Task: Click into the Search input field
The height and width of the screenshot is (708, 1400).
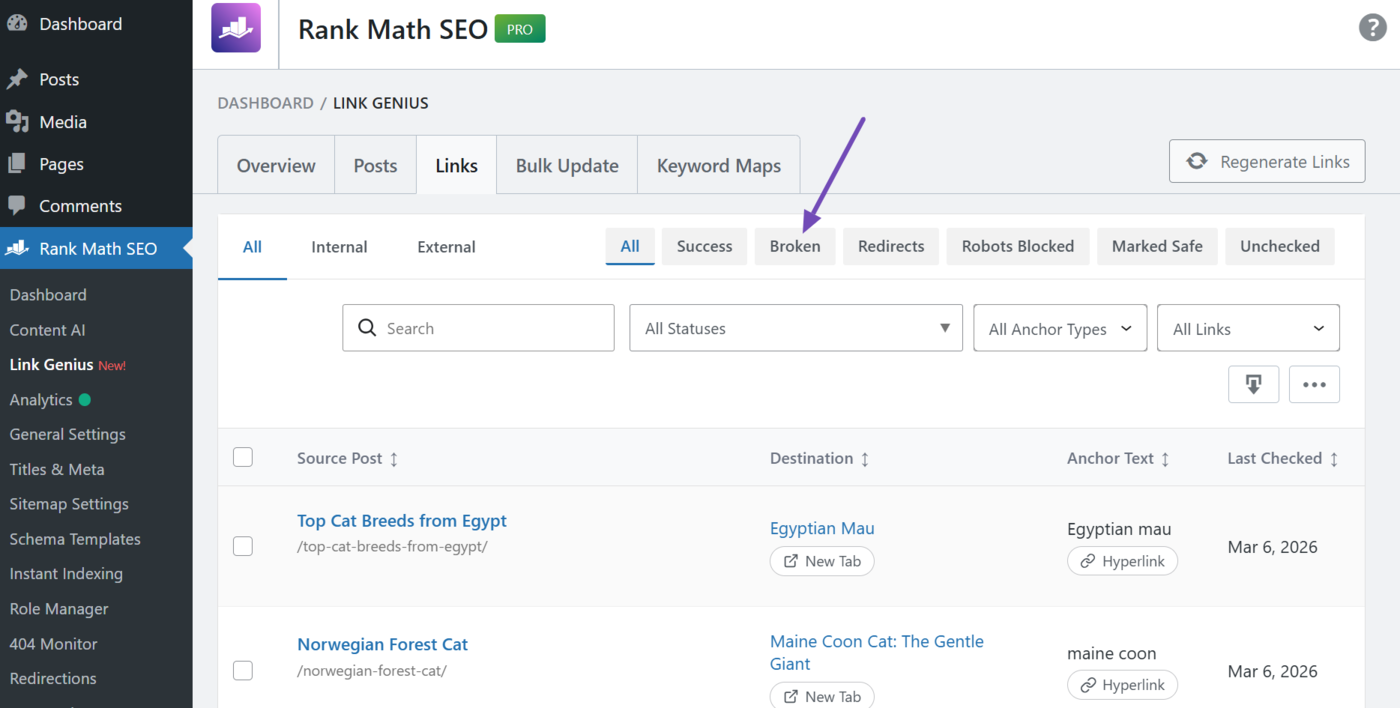Action: click(x=478, y=328)
